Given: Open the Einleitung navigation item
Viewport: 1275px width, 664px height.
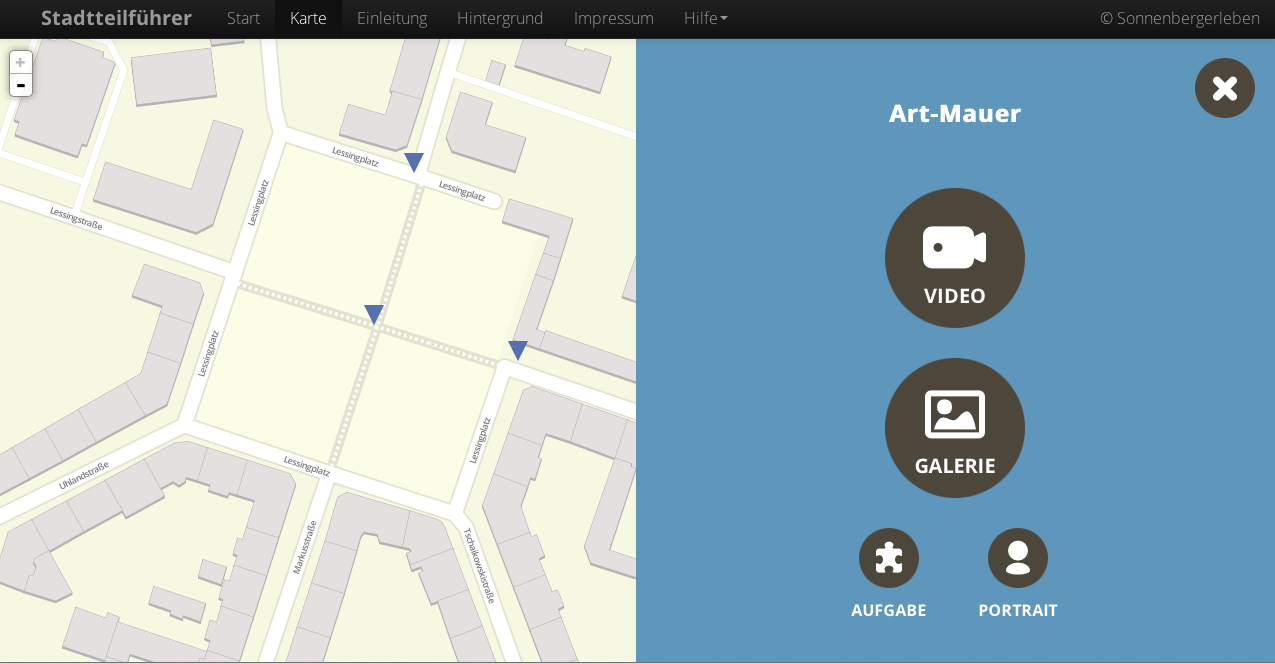Looking at the screenshot, I should point(391,18).
